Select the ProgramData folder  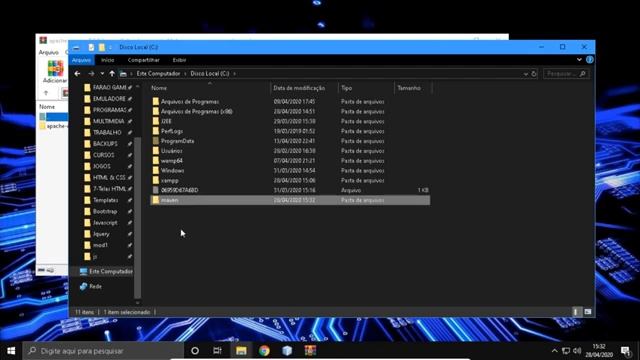(290, 141)
